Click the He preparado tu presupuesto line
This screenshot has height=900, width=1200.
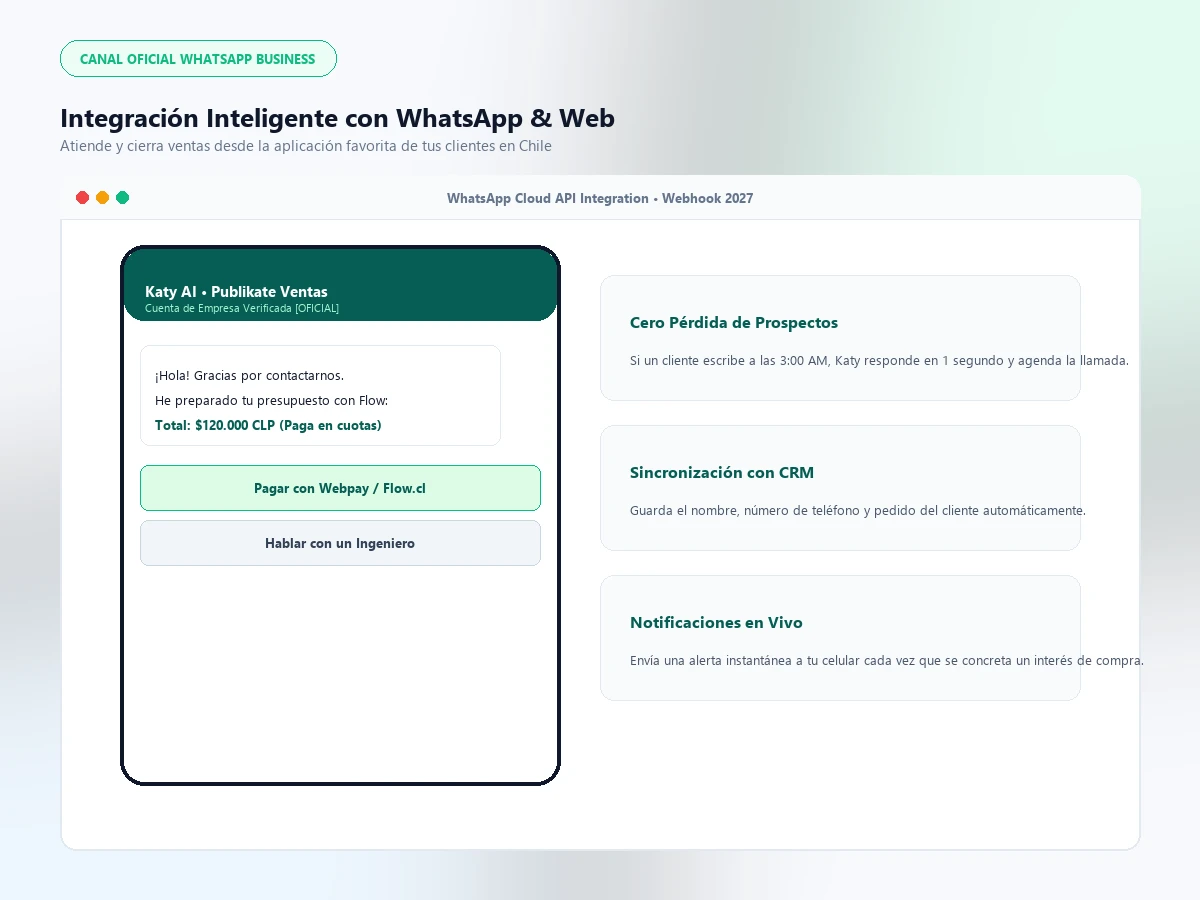click(271, 401)
